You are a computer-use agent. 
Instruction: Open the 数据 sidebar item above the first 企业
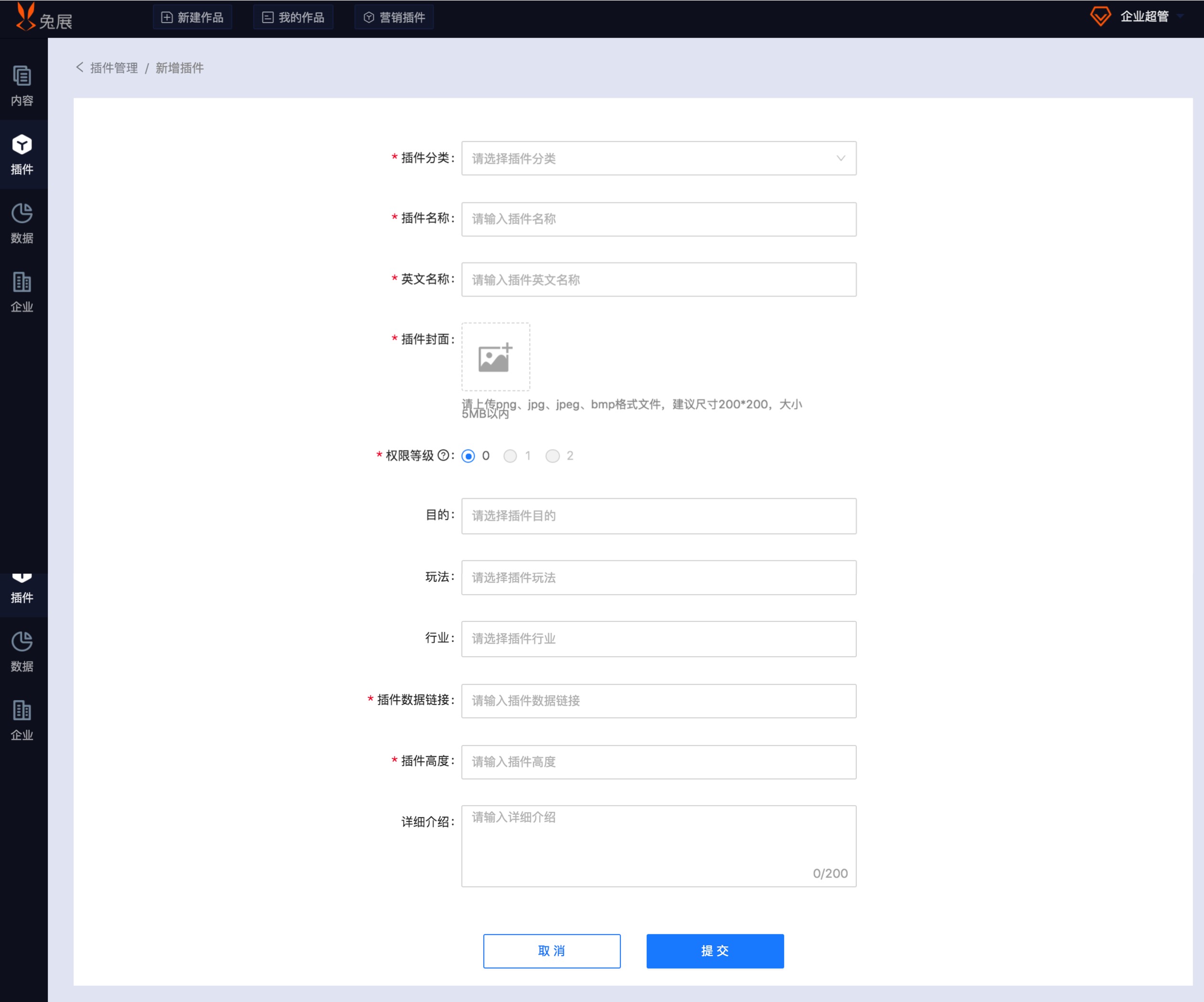tap(22, 224)
